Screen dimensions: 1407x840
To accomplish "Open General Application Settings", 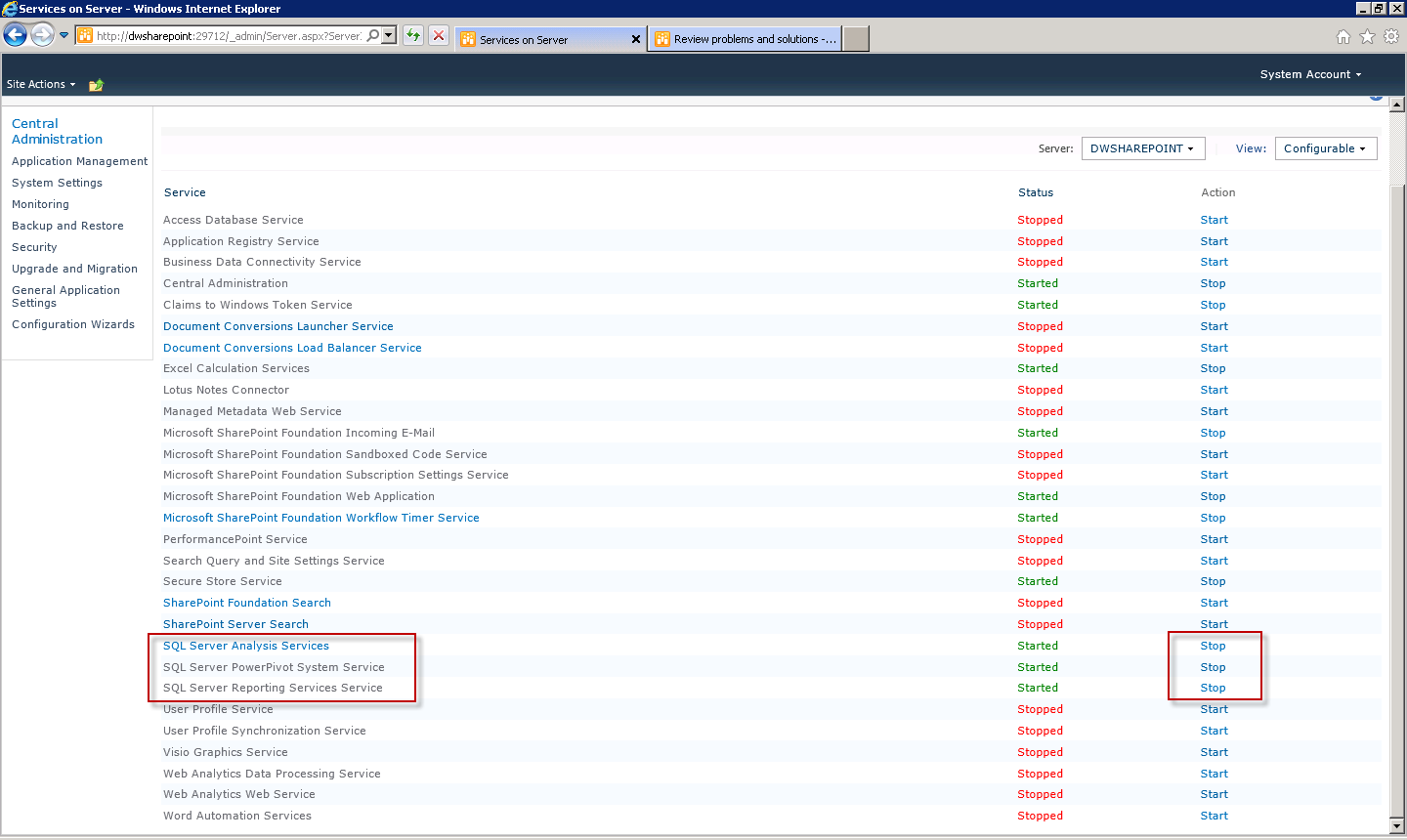I will click(x=65, y=296).
